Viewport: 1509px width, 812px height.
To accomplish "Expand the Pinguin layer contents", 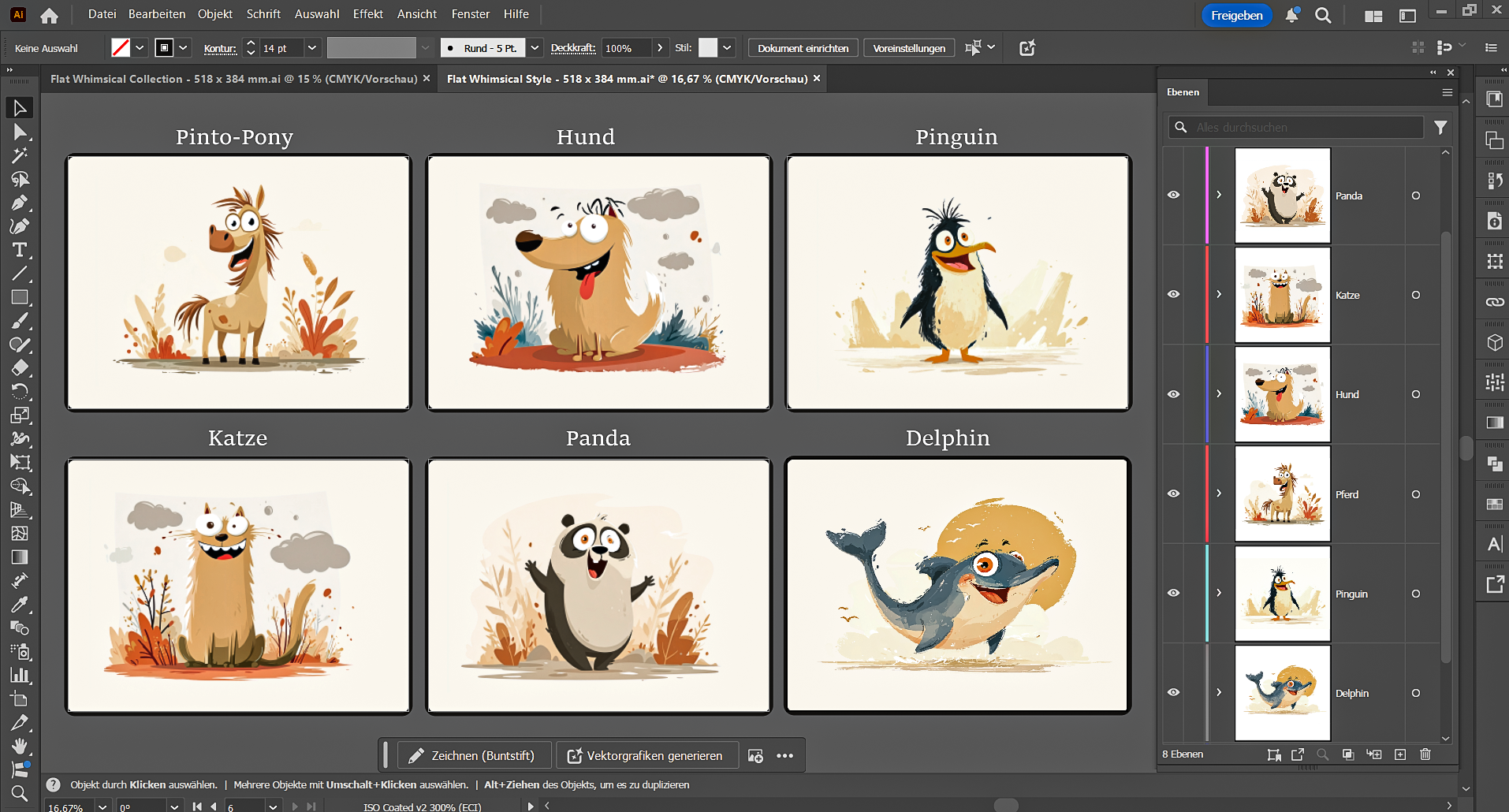I will click(x=1219, y=593).
